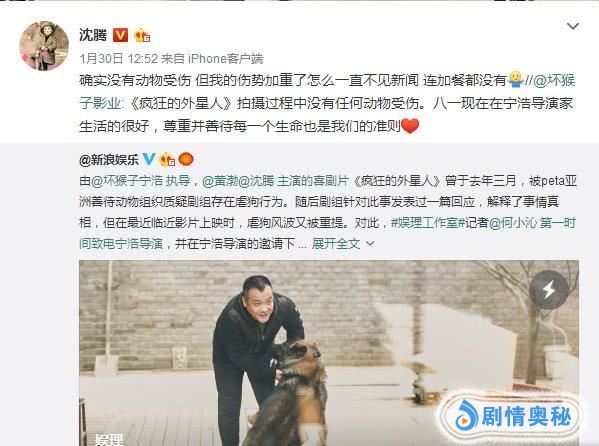
Task: Open the @黄渤 mention
Action: [220, 181]
